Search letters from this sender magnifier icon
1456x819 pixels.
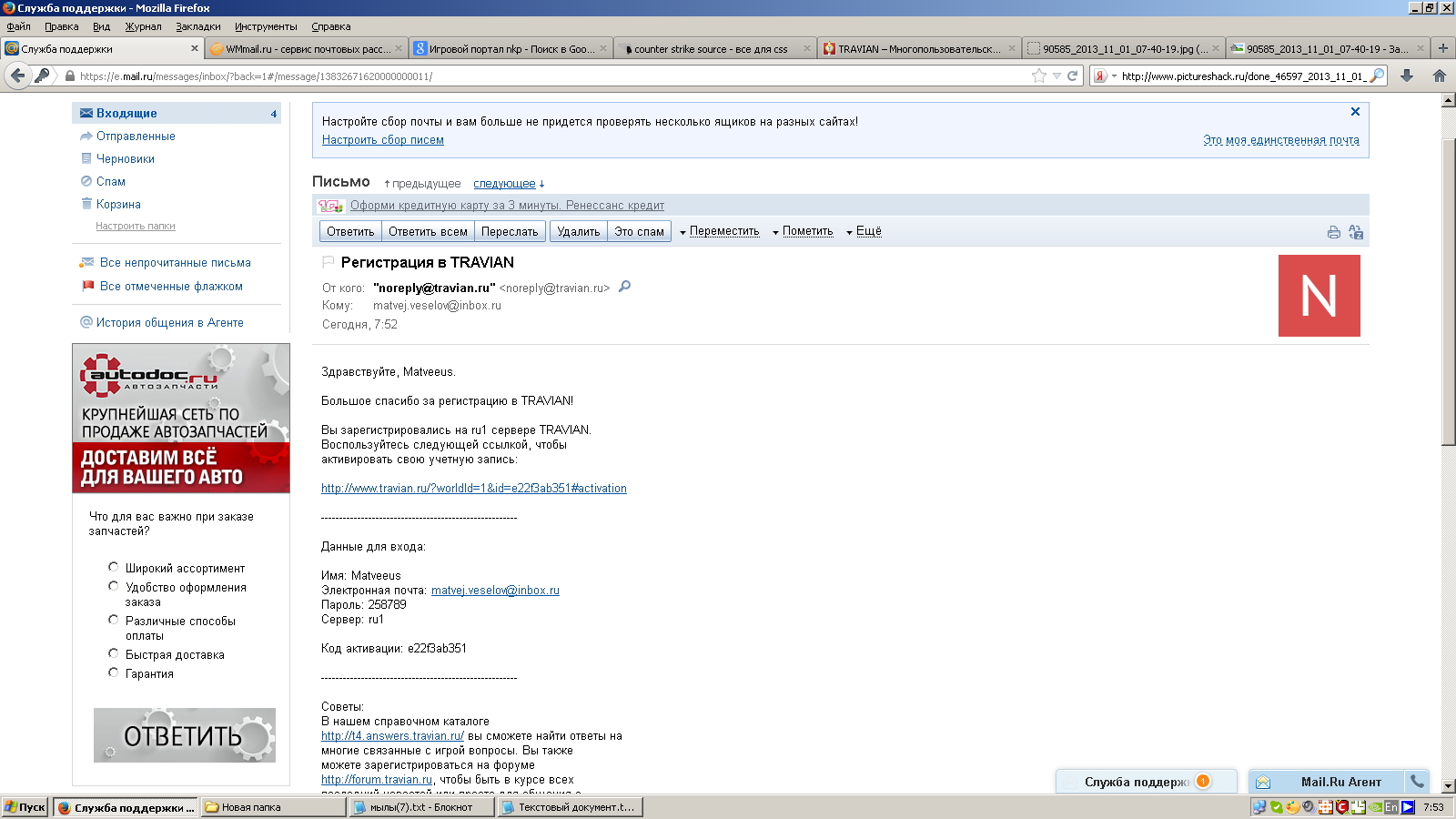click(x=624, y=287)
